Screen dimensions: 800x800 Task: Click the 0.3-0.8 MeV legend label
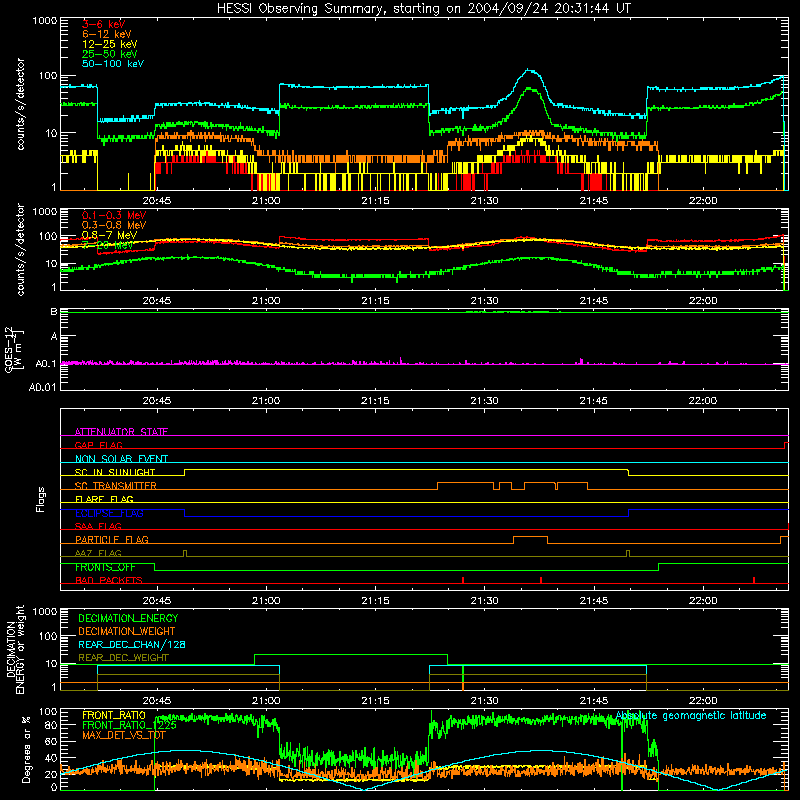[114, 225]
